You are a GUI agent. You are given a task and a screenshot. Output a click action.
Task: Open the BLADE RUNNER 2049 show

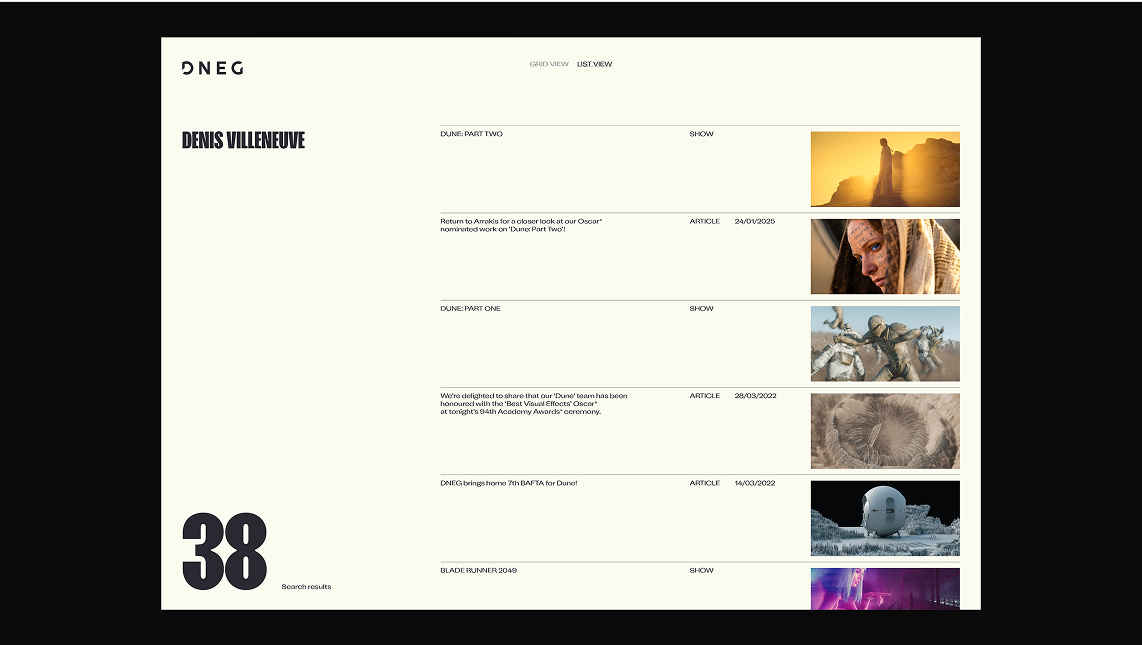479,571
